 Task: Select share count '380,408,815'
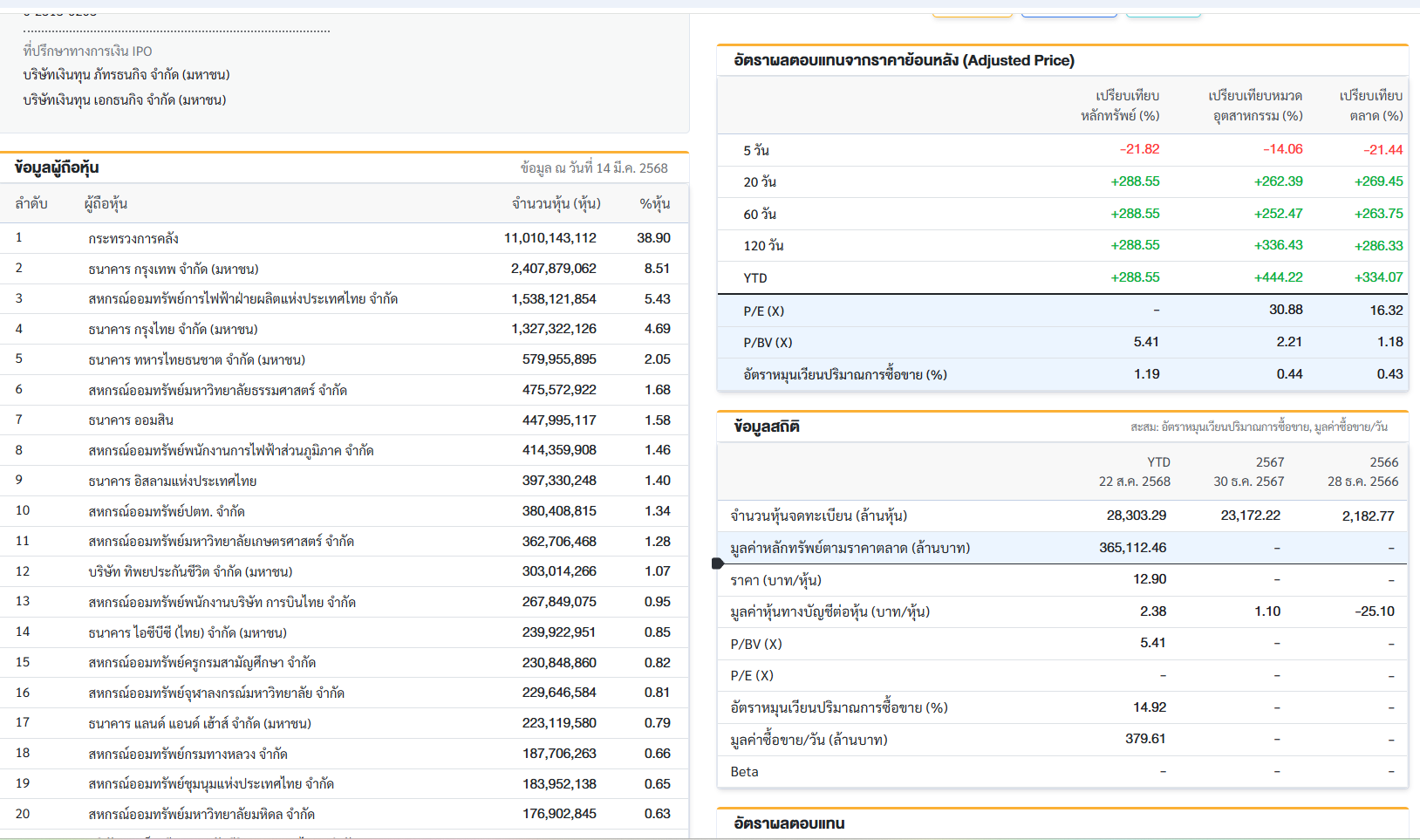click(x=559, y=511)
